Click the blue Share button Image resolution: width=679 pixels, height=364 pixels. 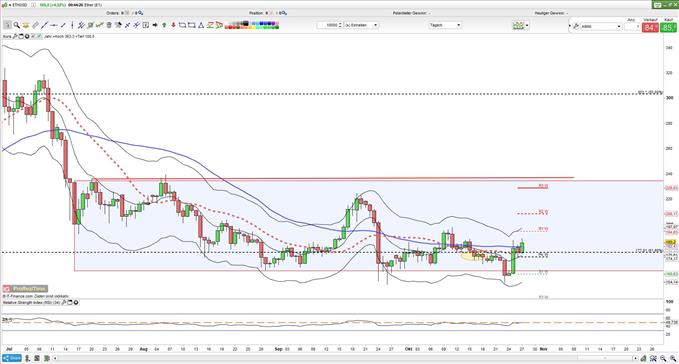[x=12, y=358]
